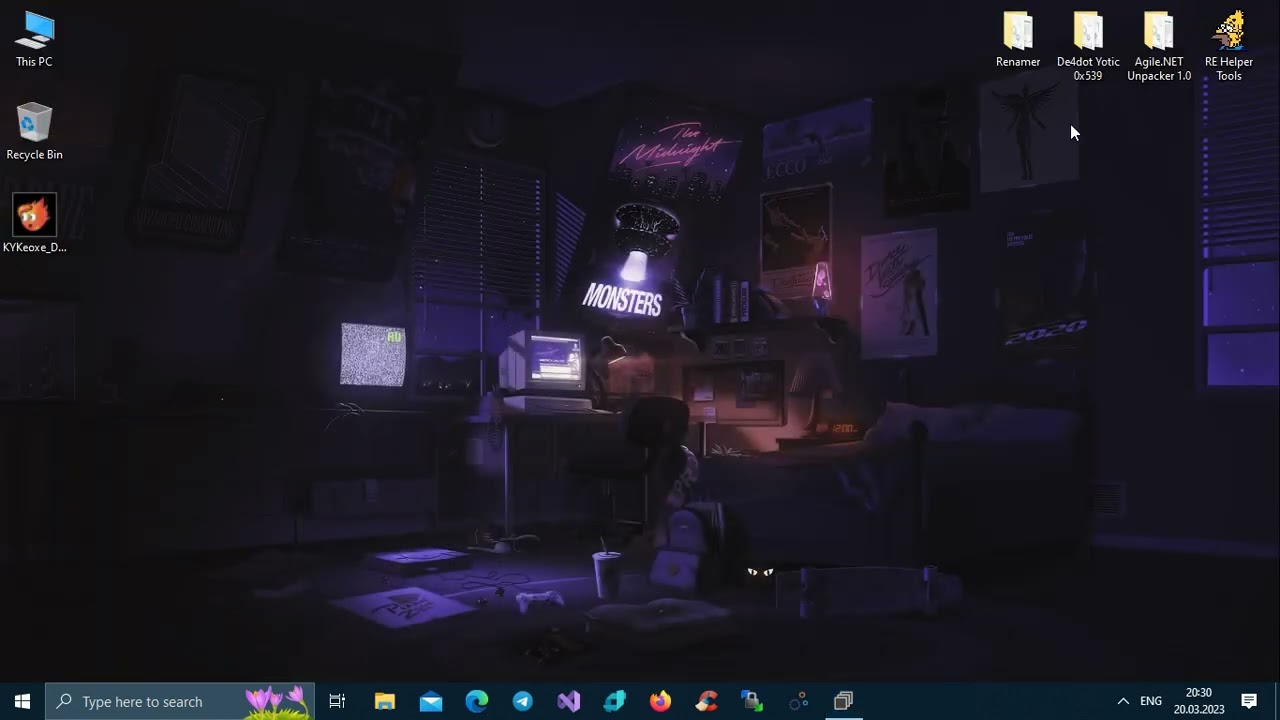Image resolution: width=1280 pixels, height=720 pixels.
Task: Click the taskbar search box
Action: (x=180, y=701)
